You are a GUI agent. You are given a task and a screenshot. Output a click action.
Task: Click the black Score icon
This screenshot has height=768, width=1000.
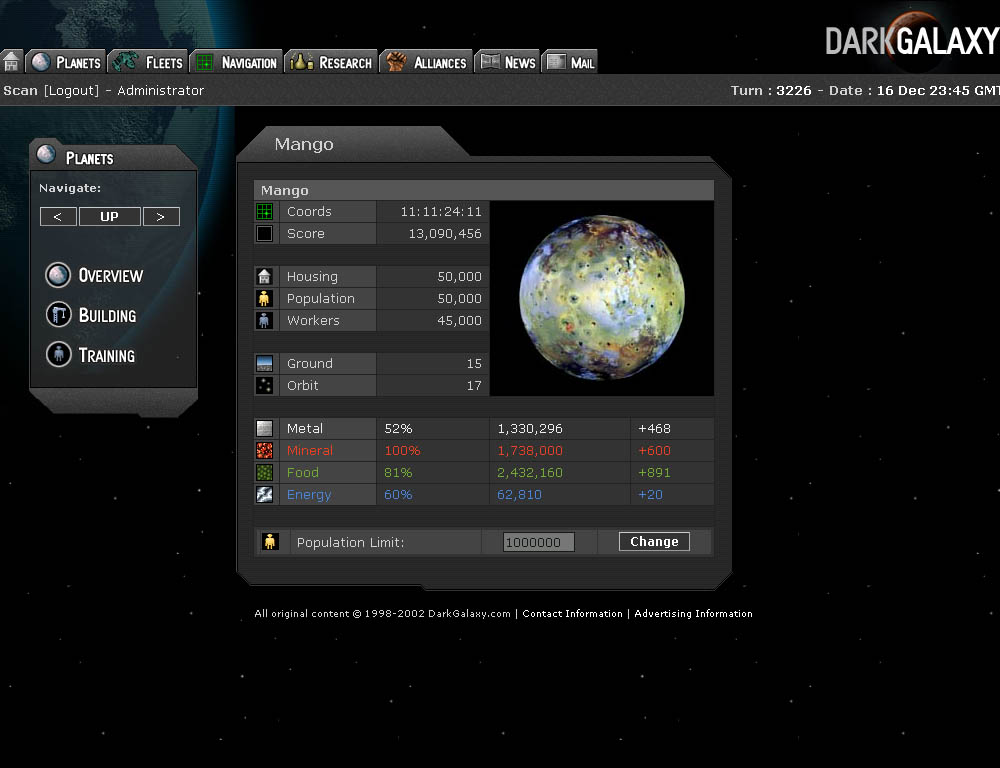click(264, 233)
